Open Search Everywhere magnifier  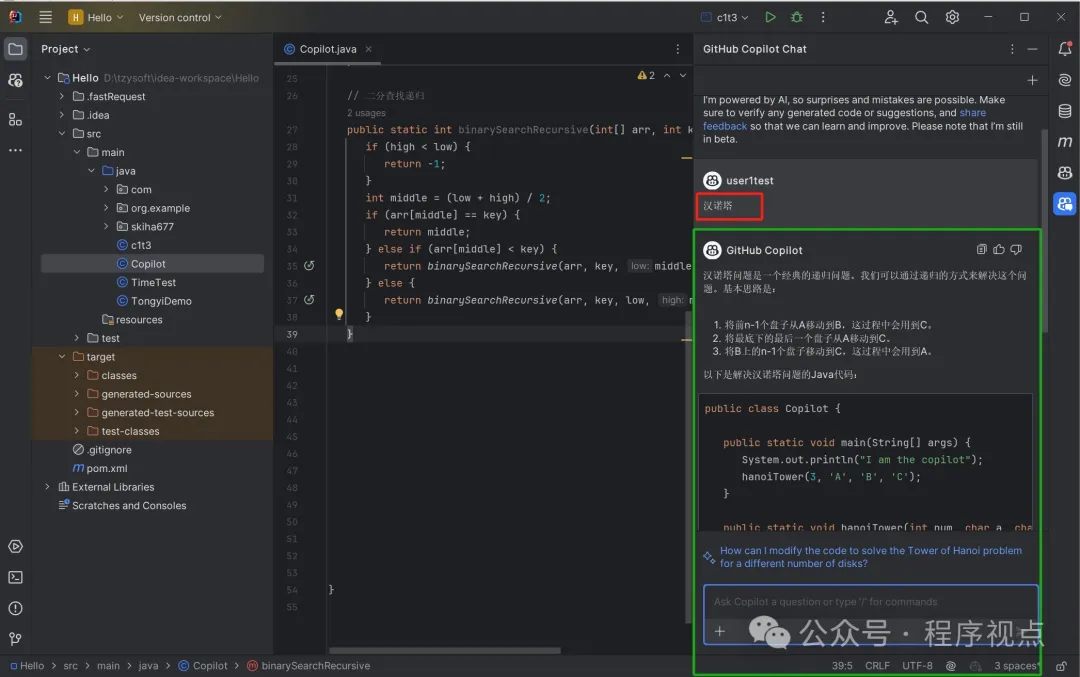(922, 17)
